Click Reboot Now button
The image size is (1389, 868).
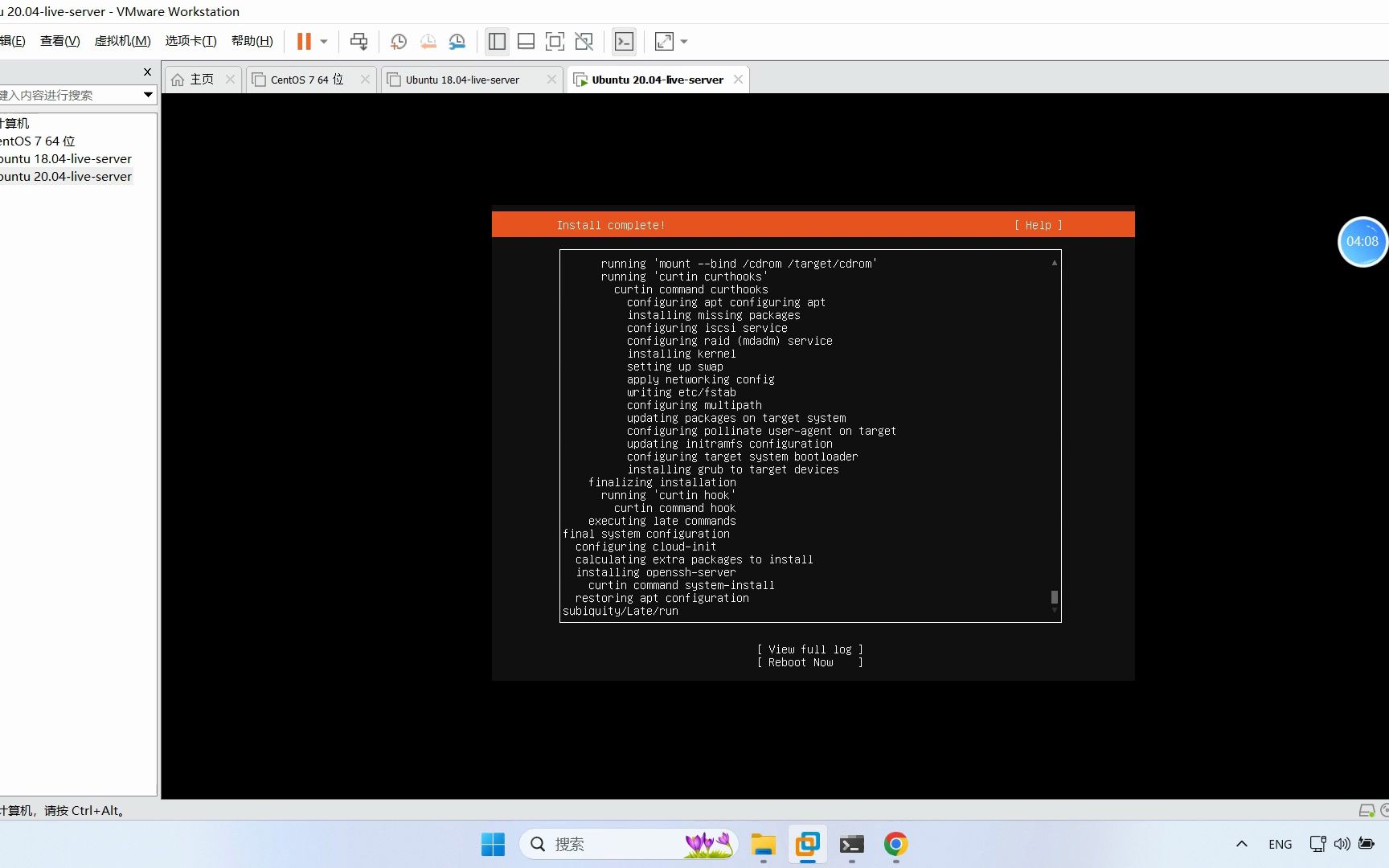coord(810,662)
